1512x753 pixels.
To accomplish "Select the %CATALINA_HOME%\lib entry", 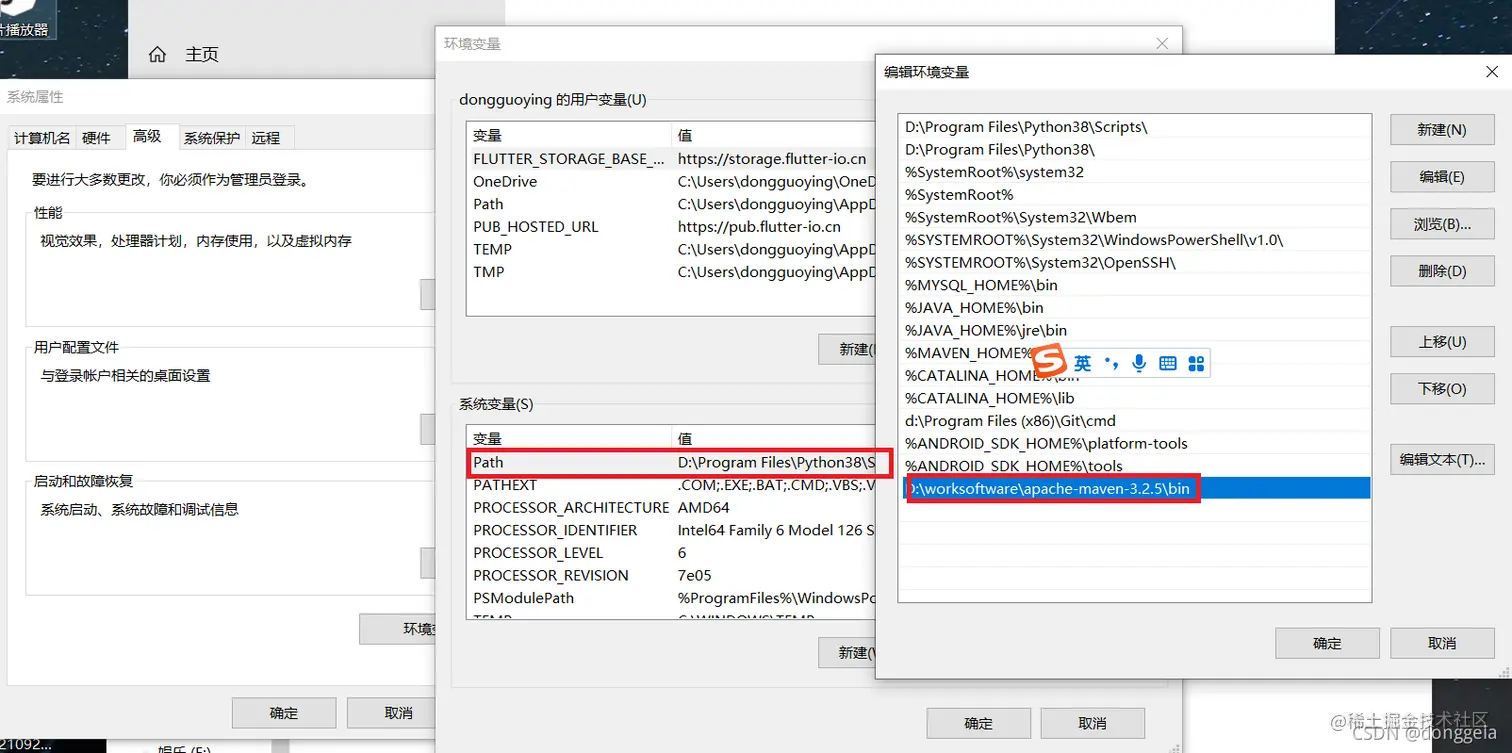I will (x=1134, y=398).
